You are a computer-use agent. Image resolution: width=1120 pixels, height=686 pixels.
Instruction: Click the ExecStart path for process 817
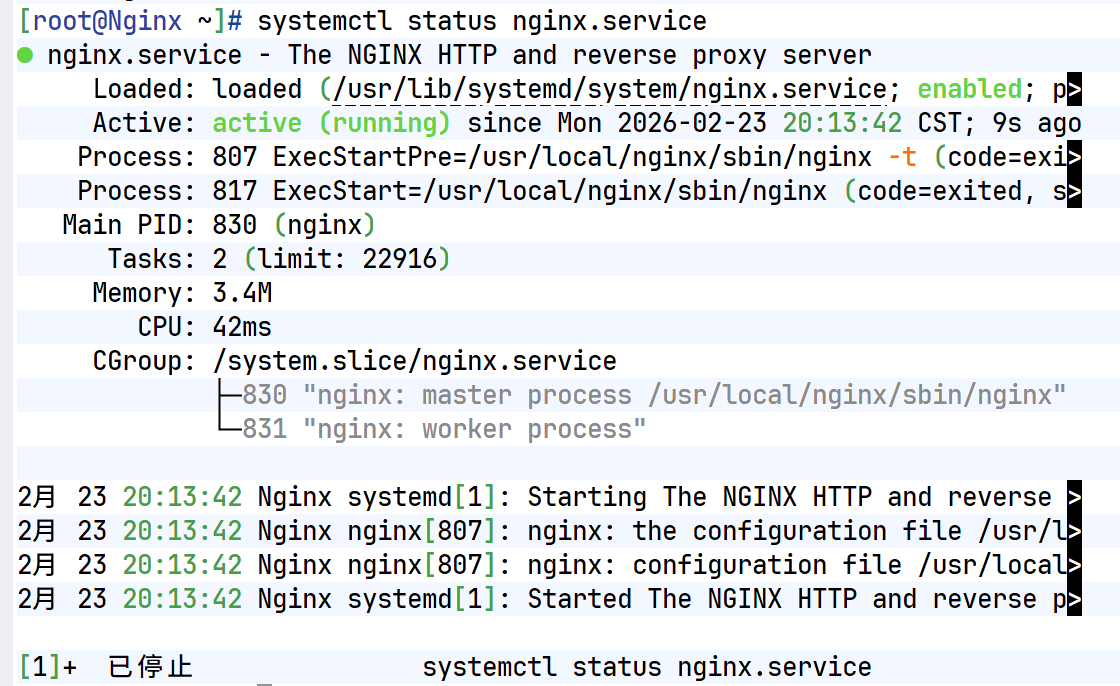click(625, 191)
